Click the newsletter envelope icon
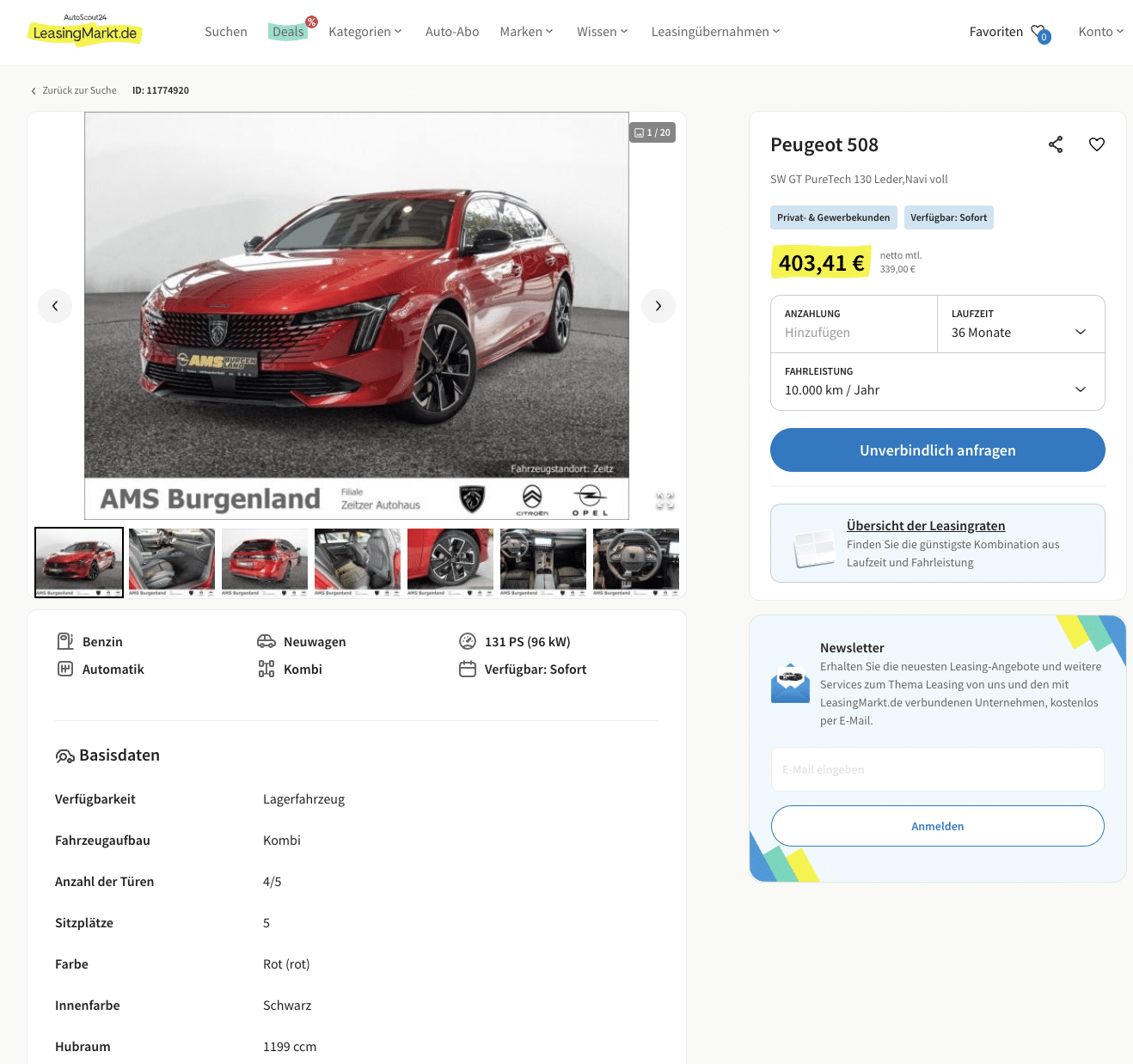Screen dimensions: 1133x1064 pyautogui.click(x=790, y=683)
